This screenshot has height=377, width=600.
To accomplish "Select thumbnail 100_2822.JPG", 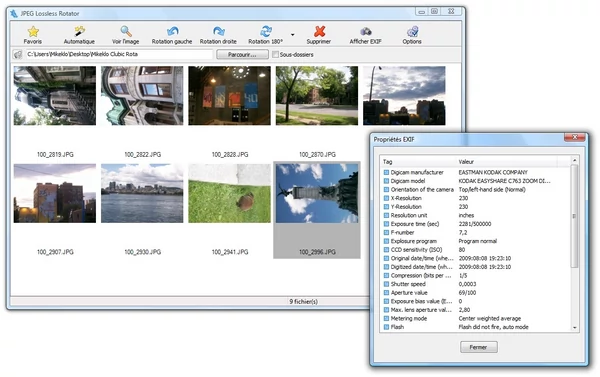I will pyautogui.click(x=142, y=96).
